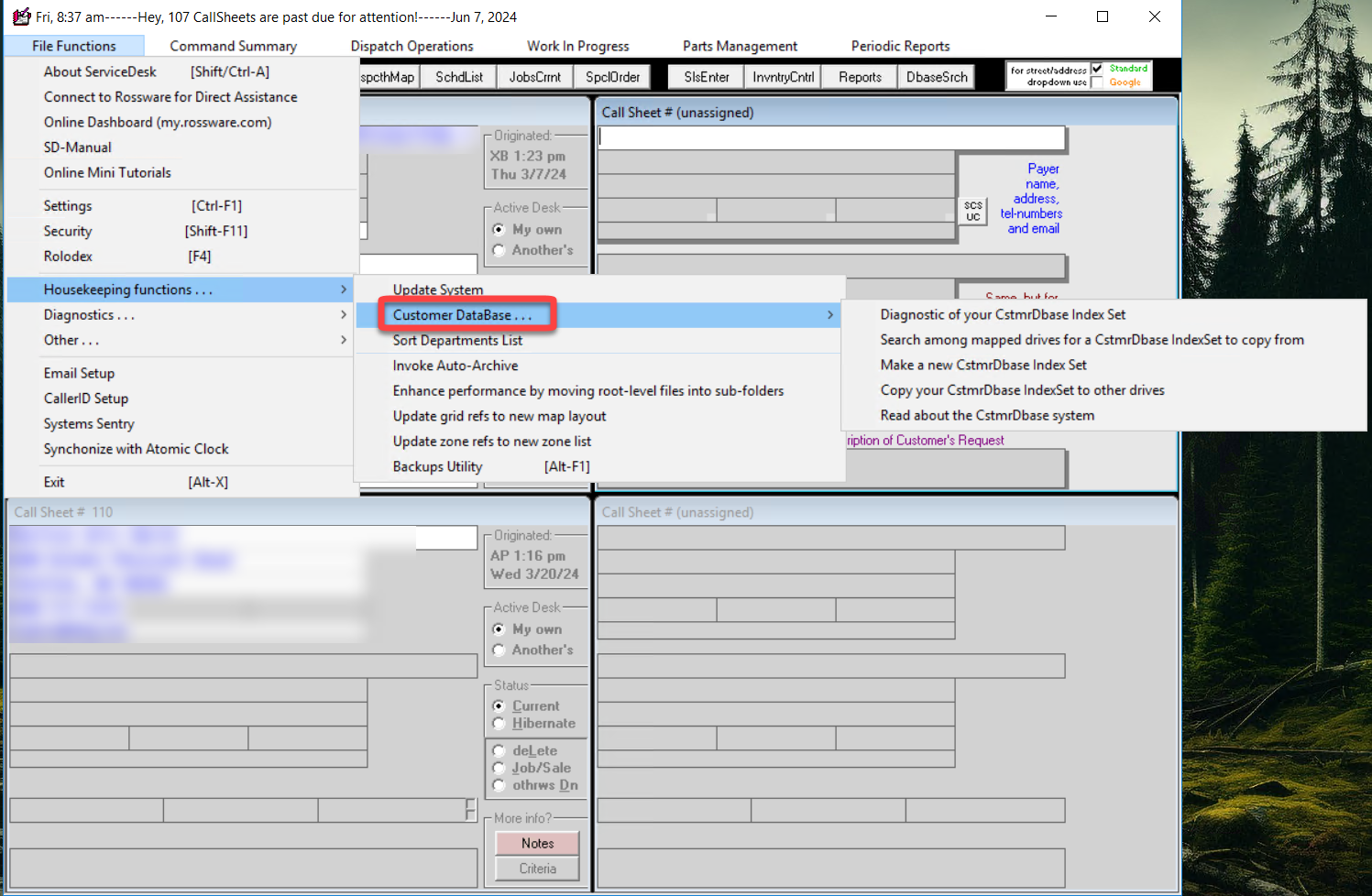Open the Dispatch Operations menu
The image size is (1372, 896).
click(x=412, y=46)
